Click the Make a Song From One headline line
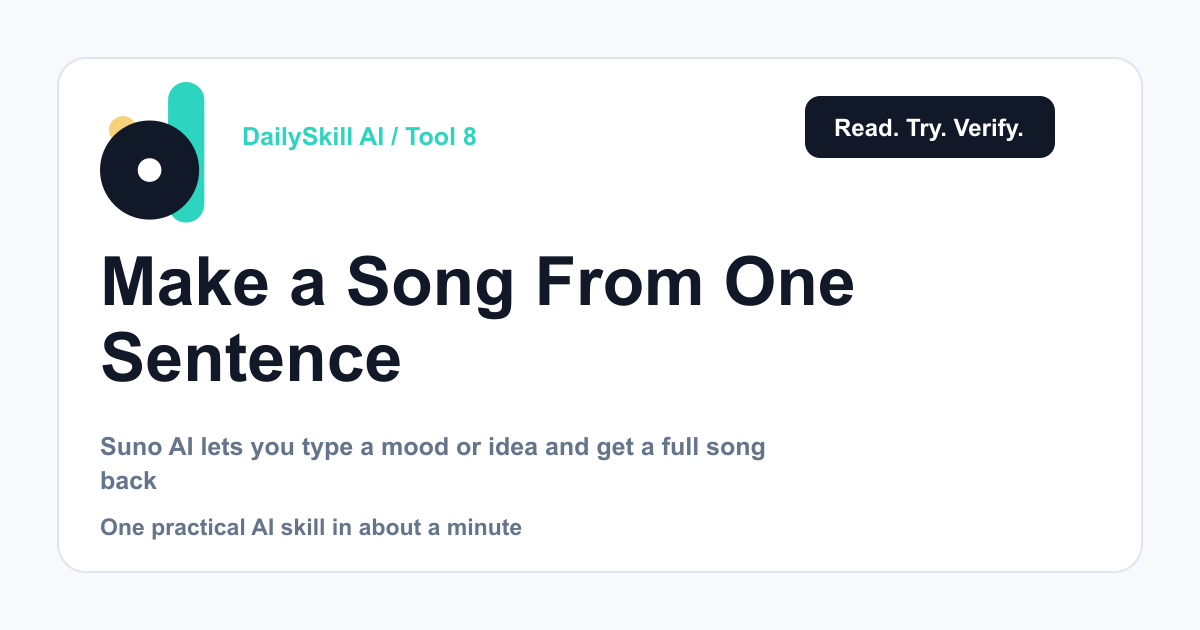The width and height of the screenshot is (1200, 630). (478, 282)
